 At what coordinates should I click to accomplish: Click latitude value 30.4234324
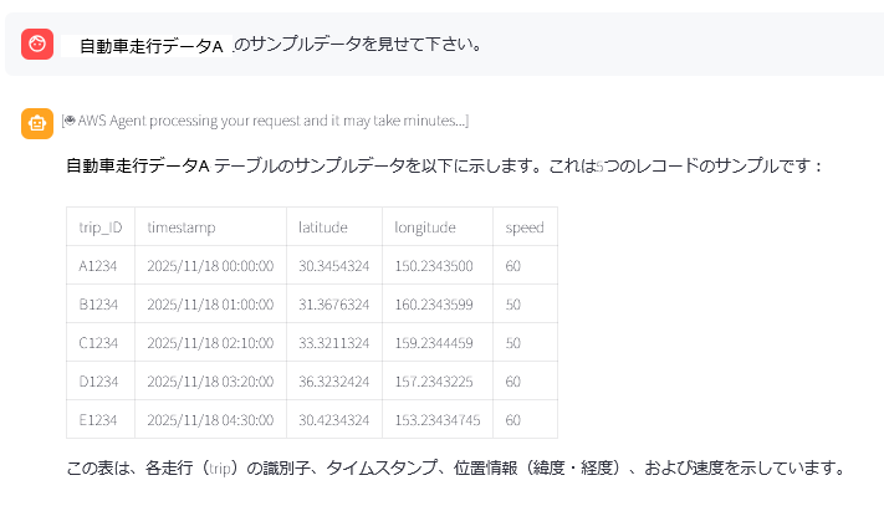coord(334,420)
